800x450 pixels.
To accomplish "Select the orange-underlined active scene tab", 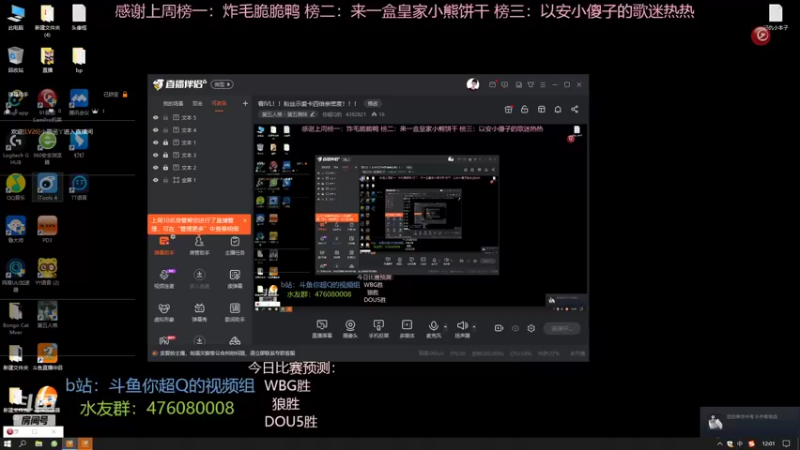I will click(219, 104).
